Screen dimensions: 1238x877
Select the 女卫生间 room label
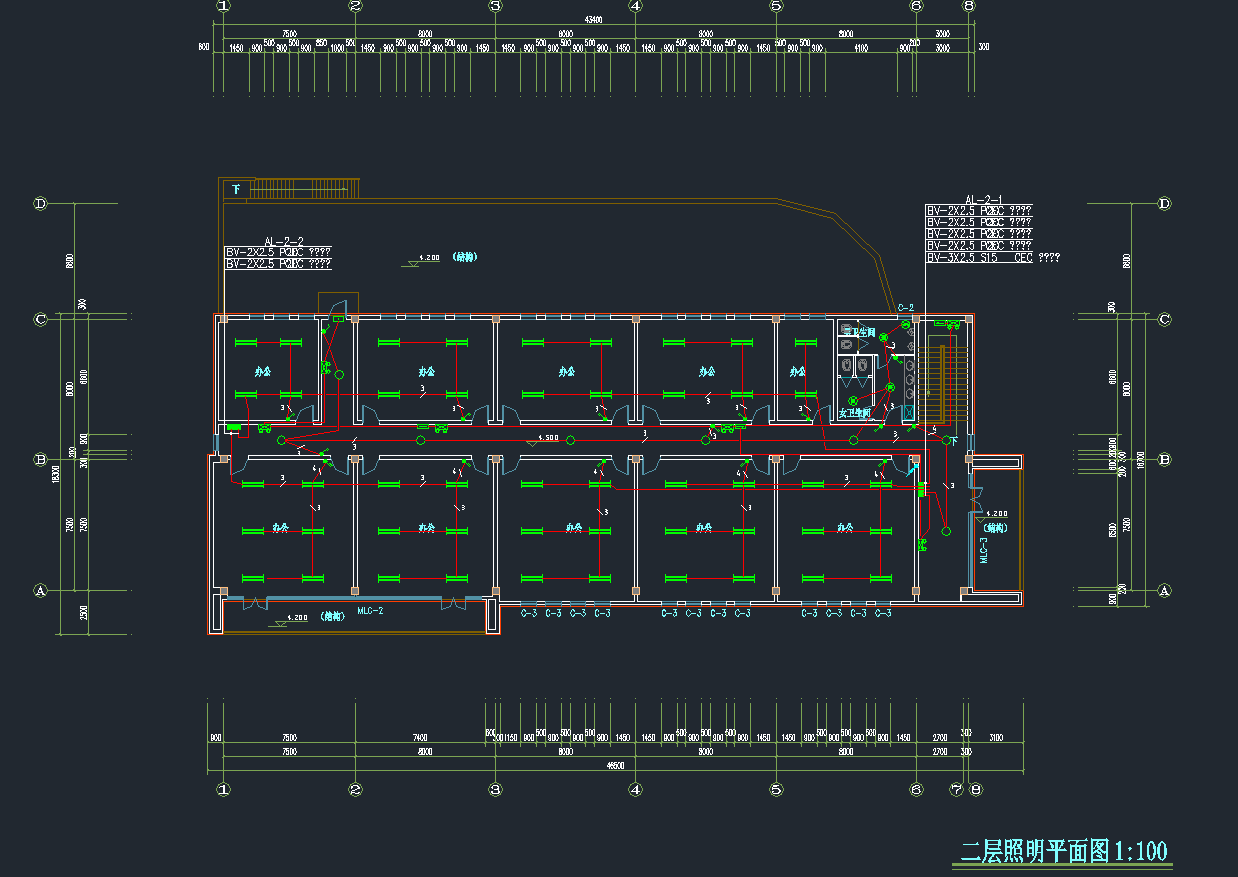point(855,412)
